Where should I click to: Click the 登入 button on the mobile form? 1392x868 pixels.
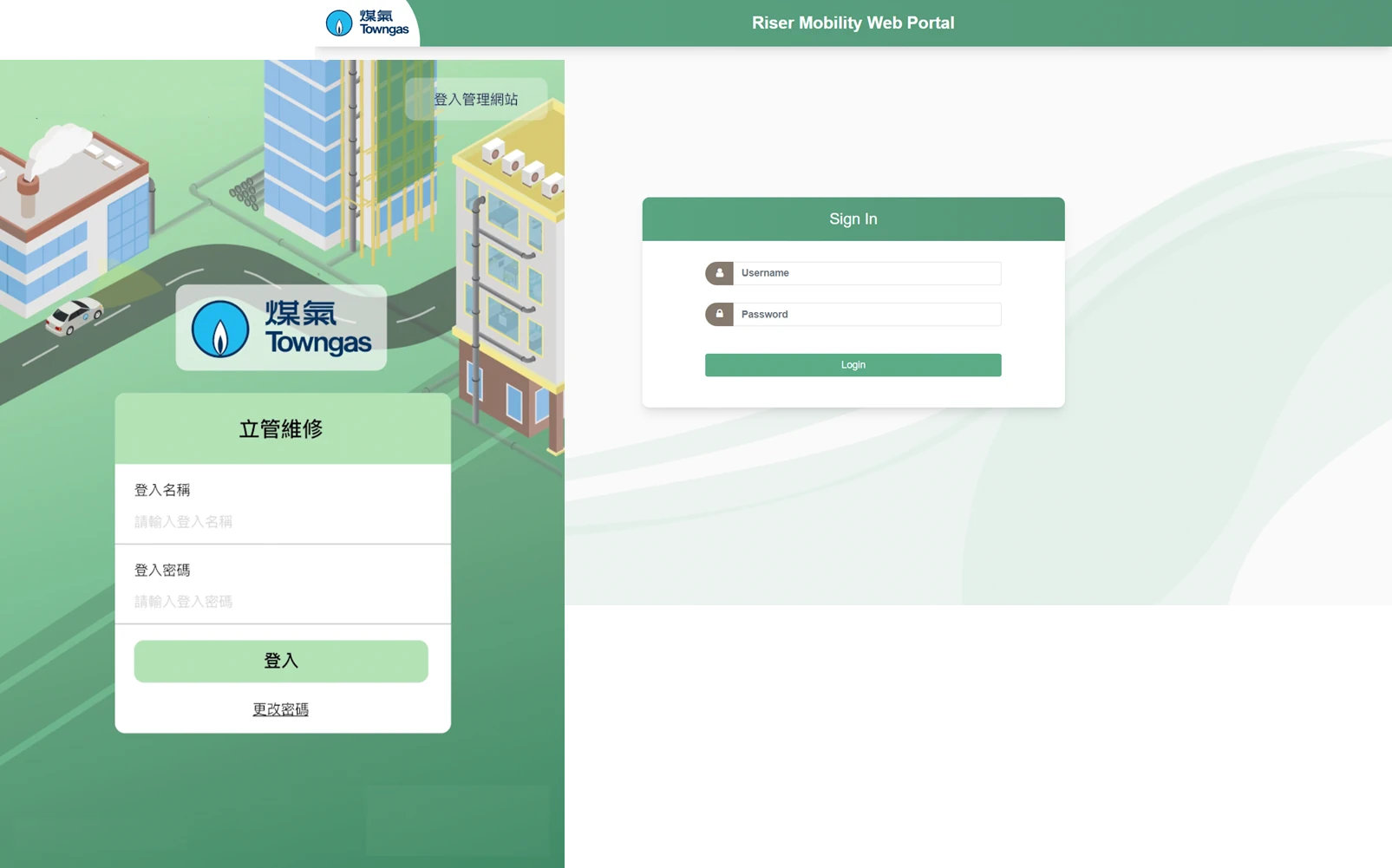281,661
